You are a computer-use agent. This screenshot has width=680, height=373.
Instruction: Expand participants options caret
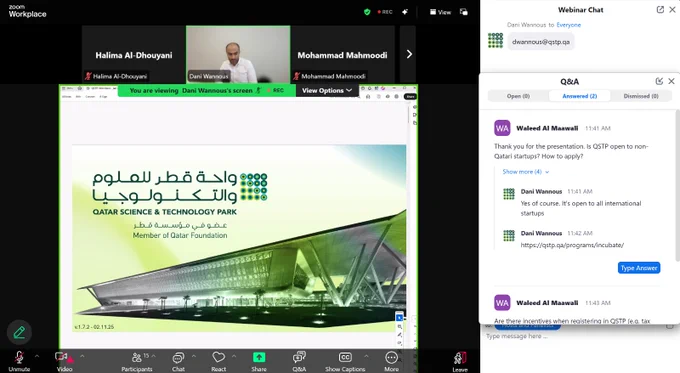pos(154,357)
